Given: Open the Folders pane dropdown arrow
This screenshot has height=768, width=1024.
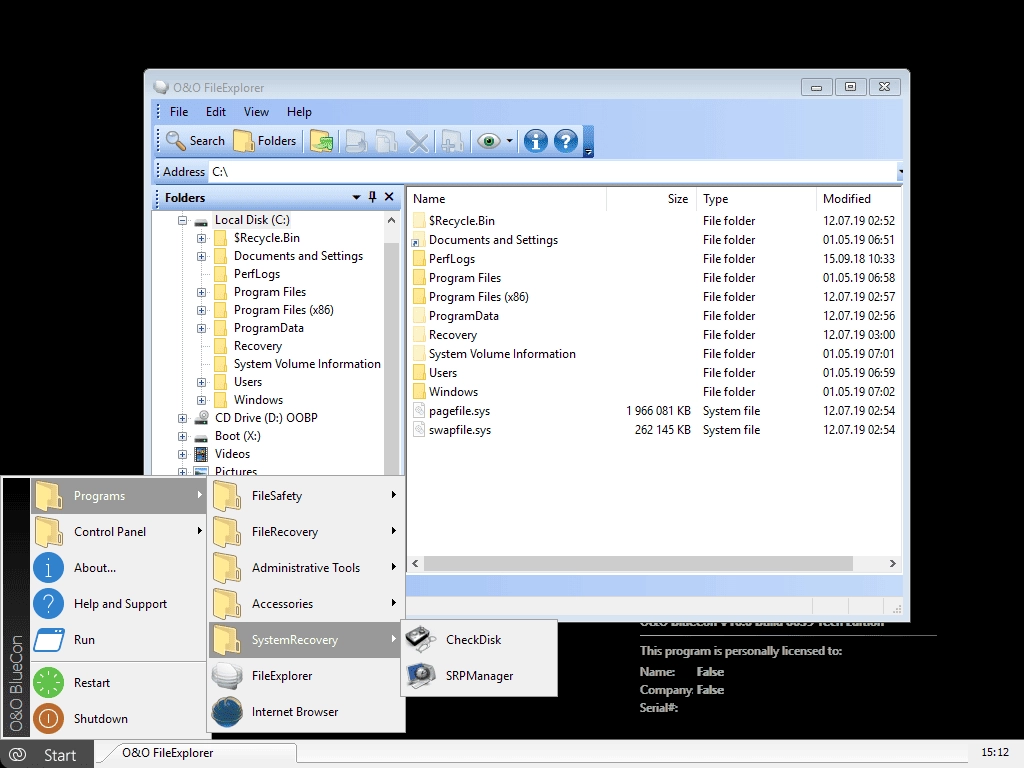Looking at the screenshot, I should coord(356,197).
